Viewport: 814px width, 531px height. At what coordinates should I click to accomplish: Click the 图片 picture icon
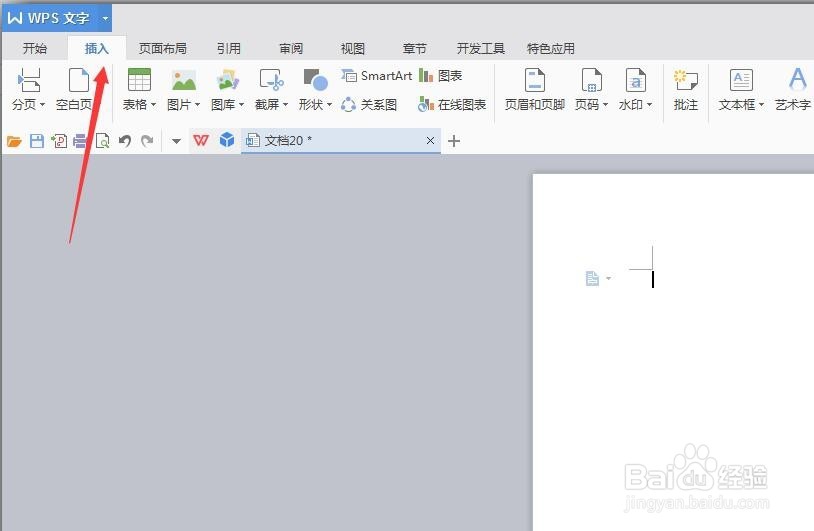tap(184, 80)
